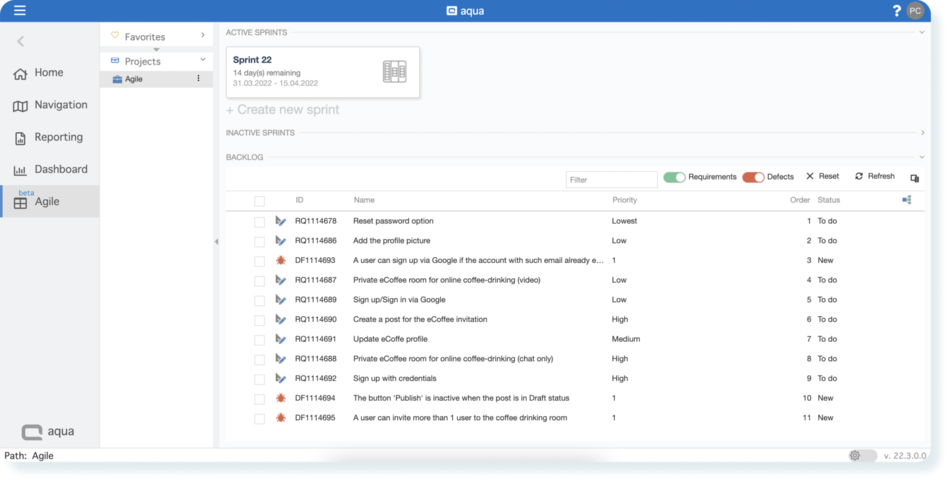Open the hamburger menu in the top bar
Image resolution: width=948 pixels, height=480 pixels.
[20, 11]
